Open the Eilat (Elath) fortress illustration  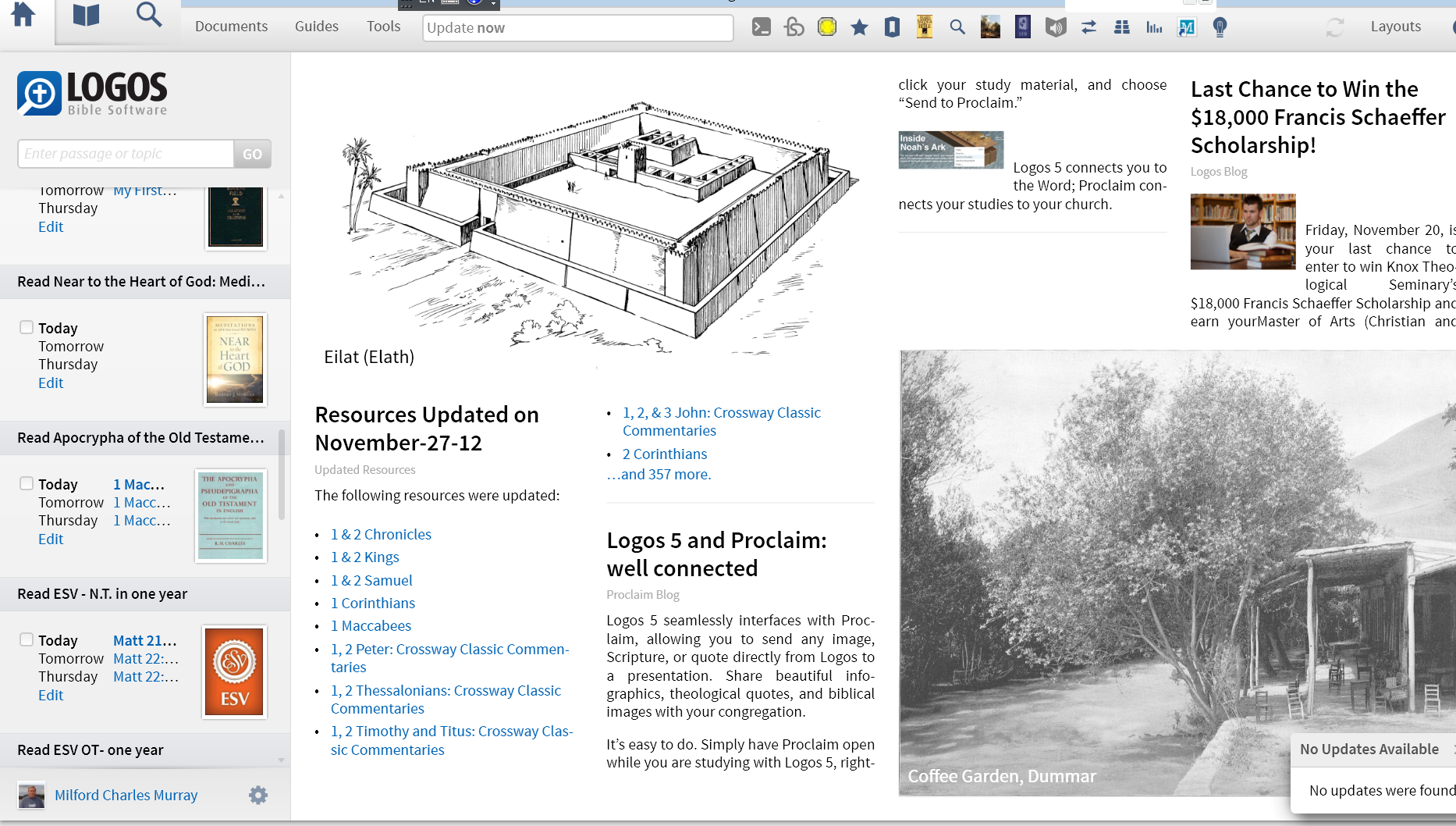pyautogui.click(x=599, y=226)
